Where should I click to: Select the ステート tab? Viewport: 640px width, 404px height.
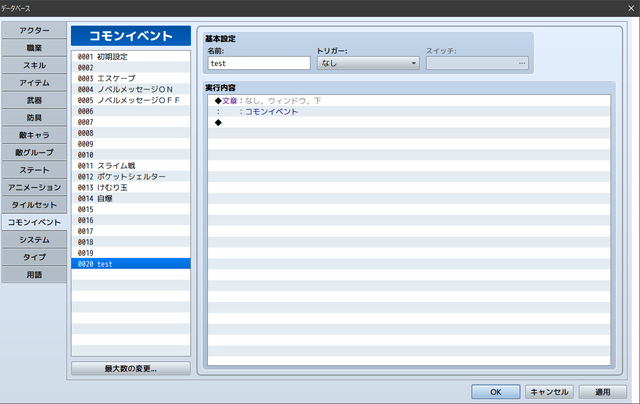coord(34,170)
